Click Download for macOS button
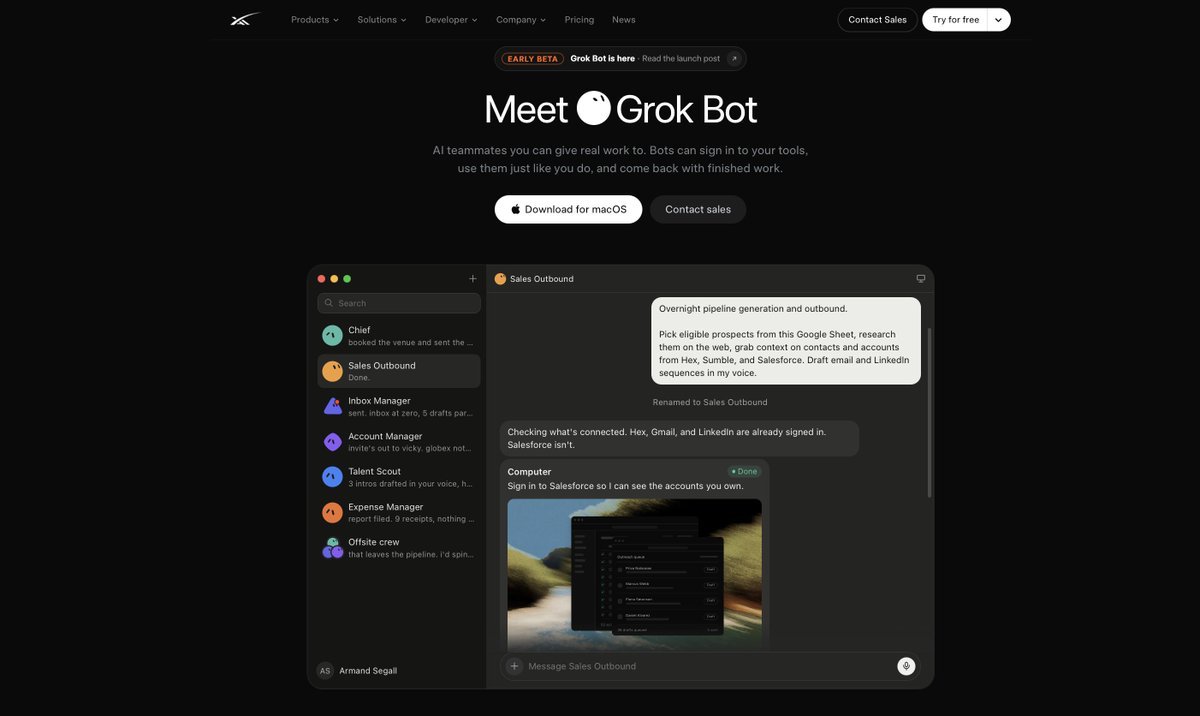 pos(568,209)
